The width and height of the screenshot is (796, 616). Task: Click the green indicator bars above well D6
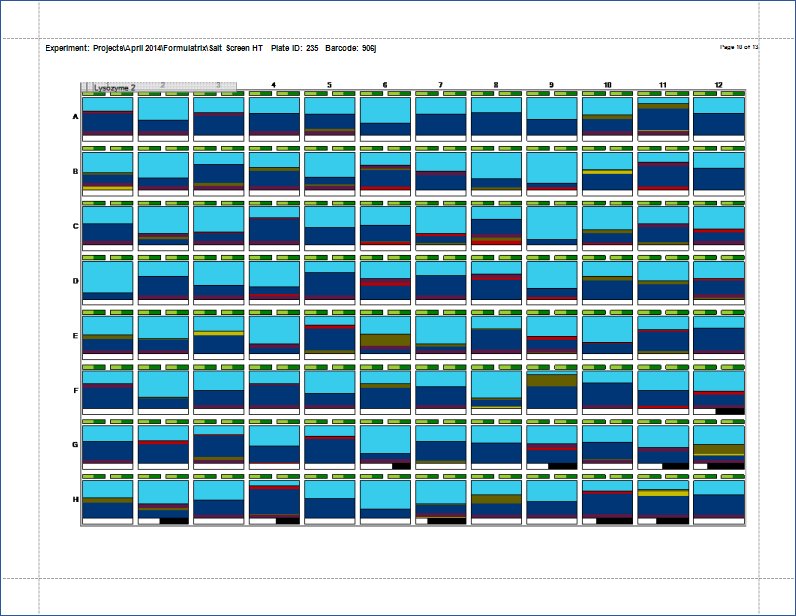(385, 257)
